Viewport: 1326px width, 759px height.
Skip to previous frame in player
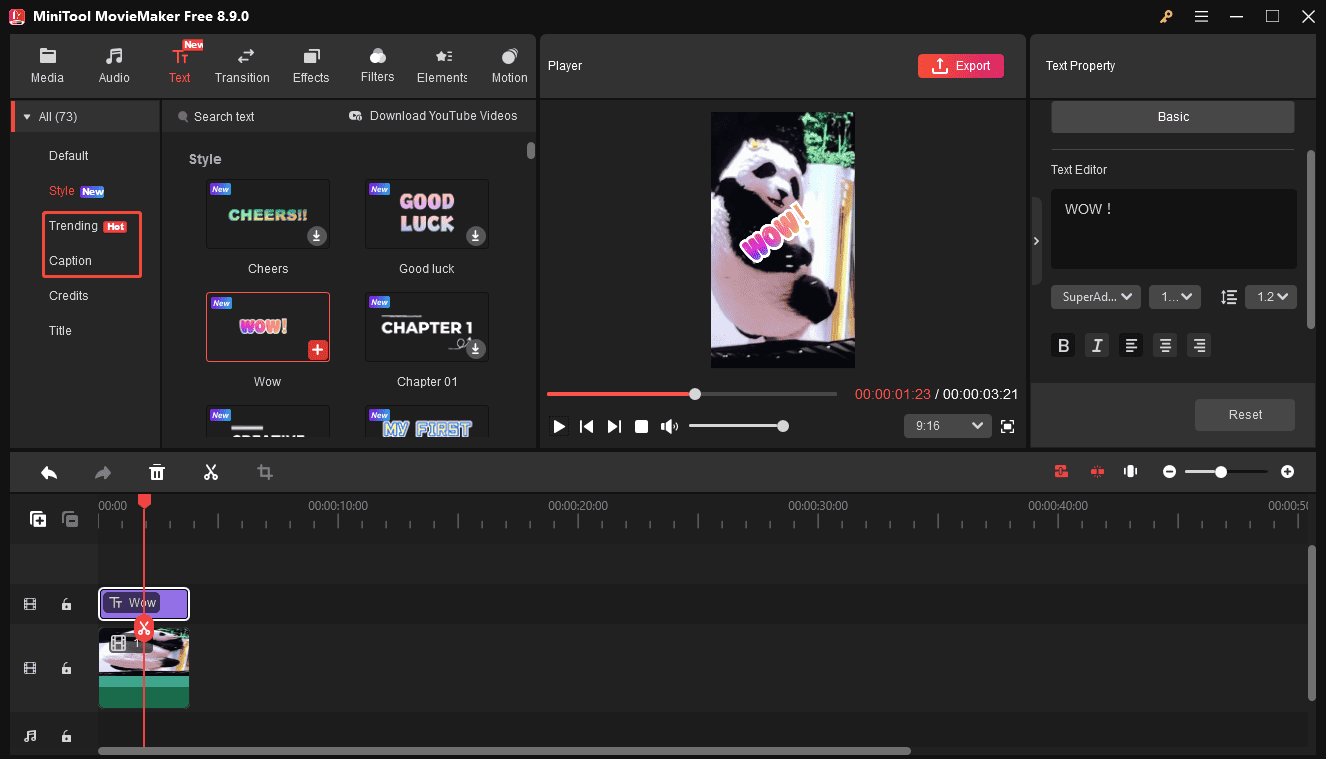(587, 426)
